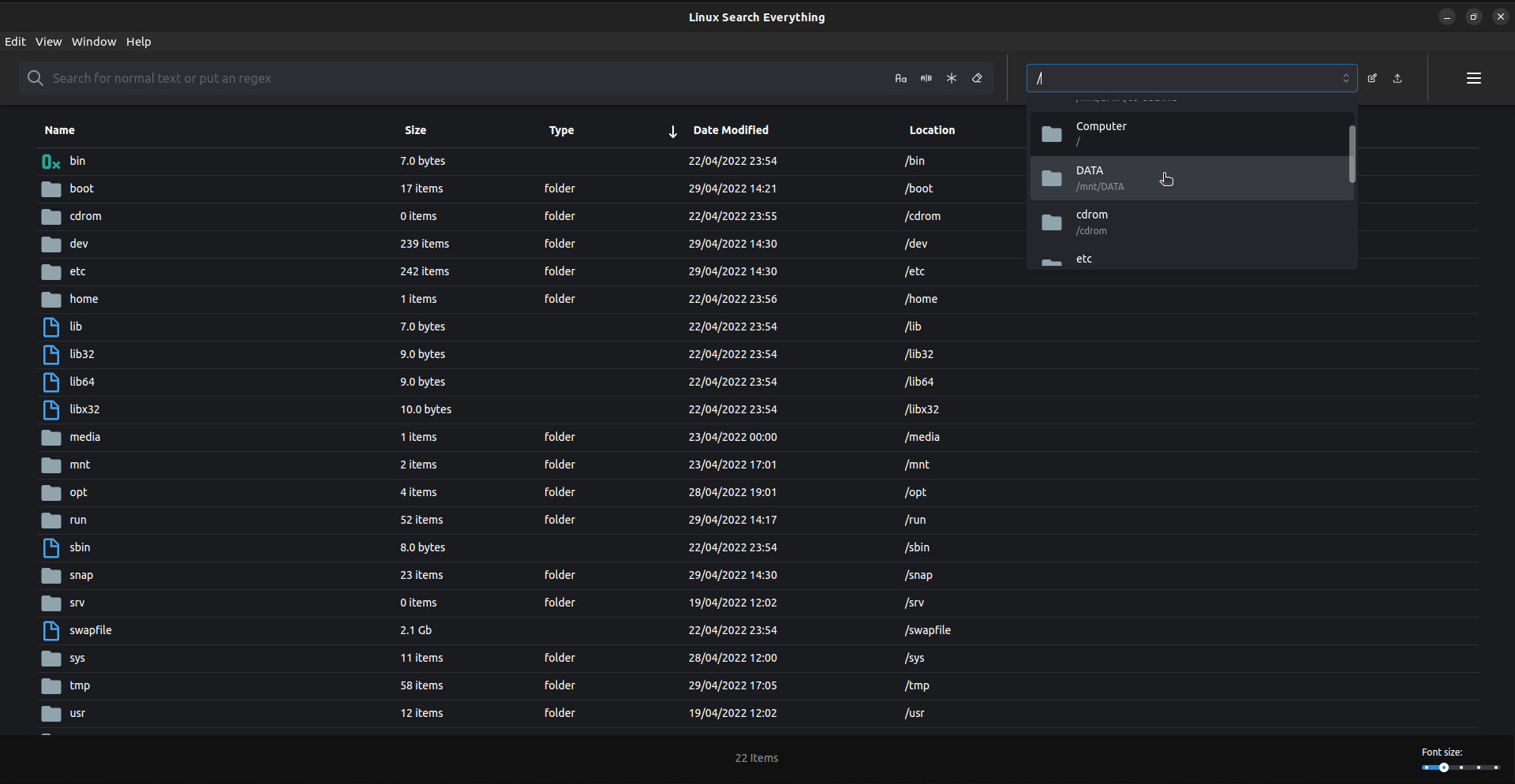Toggle case-sensitive search (Aa) icon

(900, 78)
